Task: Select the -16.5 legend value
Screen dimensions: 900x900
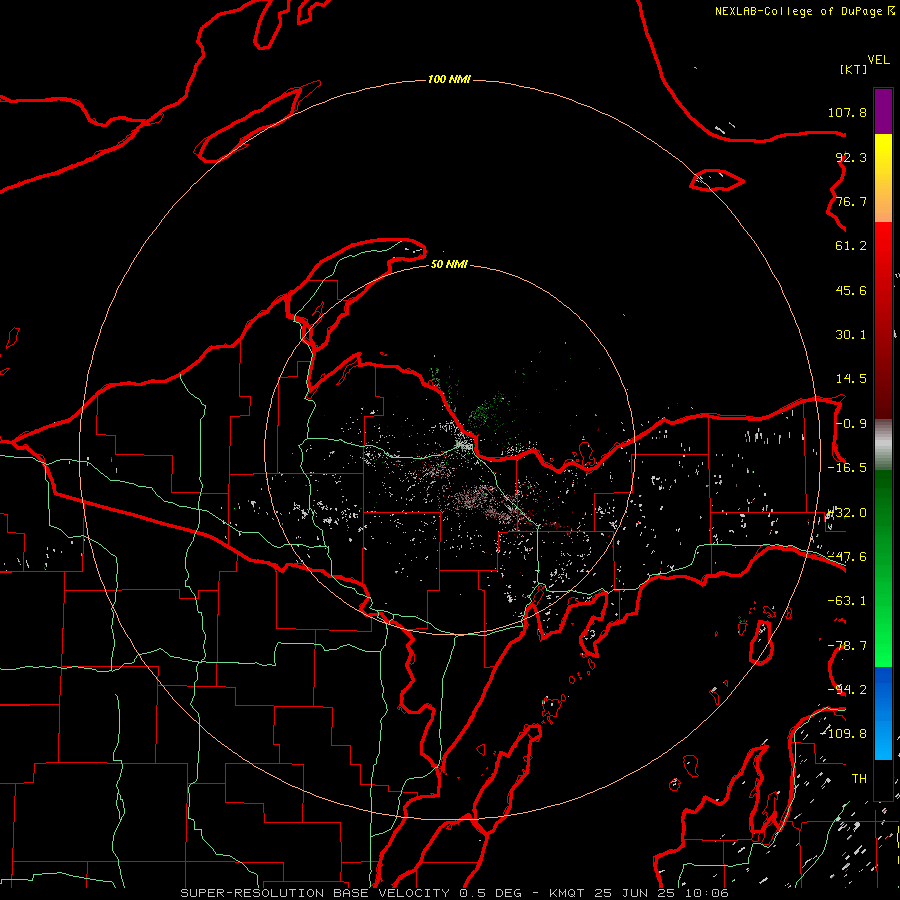Action: (847, 468)
